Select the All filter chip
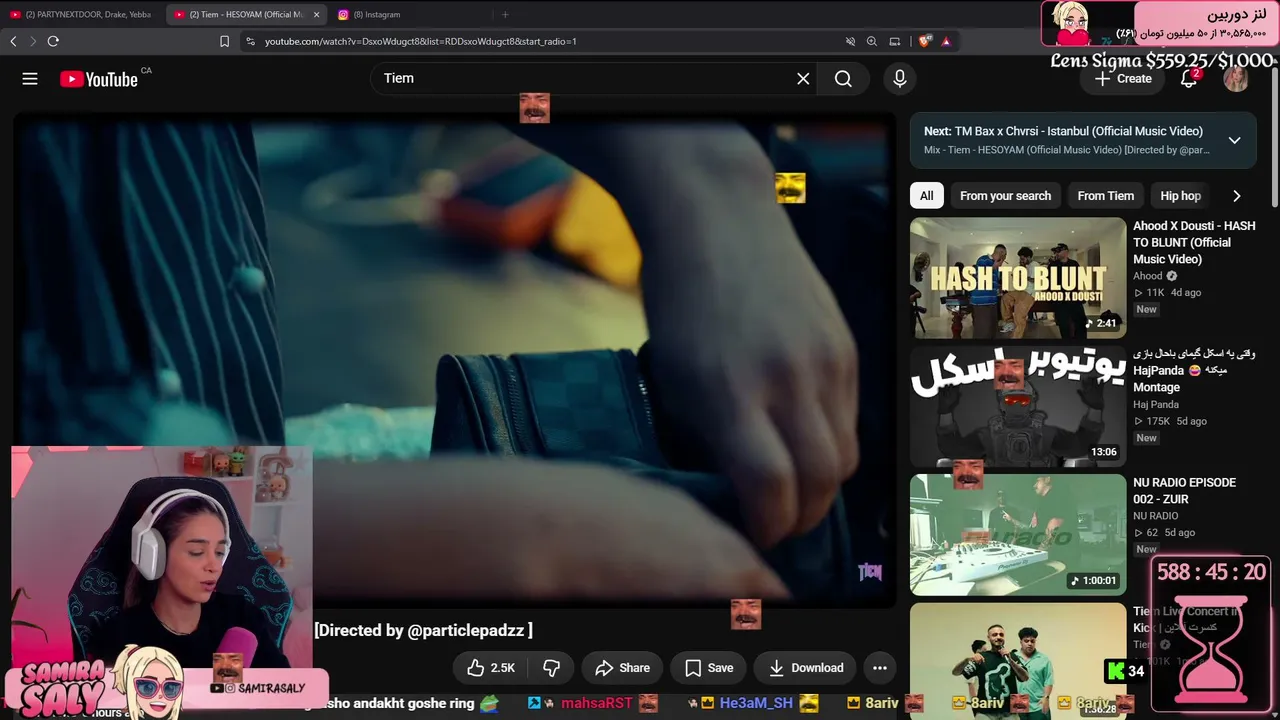1280x720 pixels. click(927, 196)
